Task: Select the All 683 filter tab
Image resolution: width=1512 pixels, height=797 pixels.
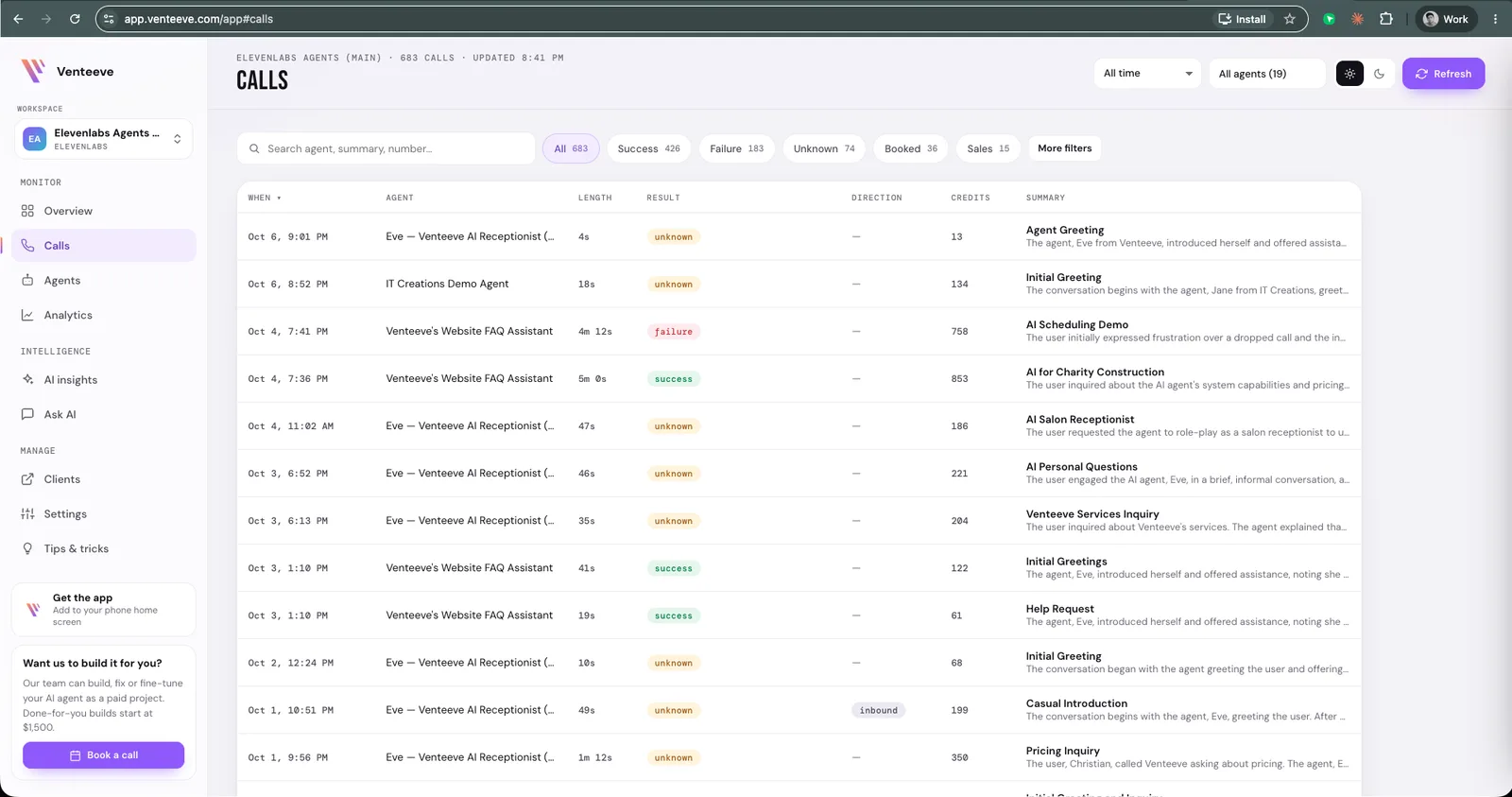Action: tap(571, 148)
